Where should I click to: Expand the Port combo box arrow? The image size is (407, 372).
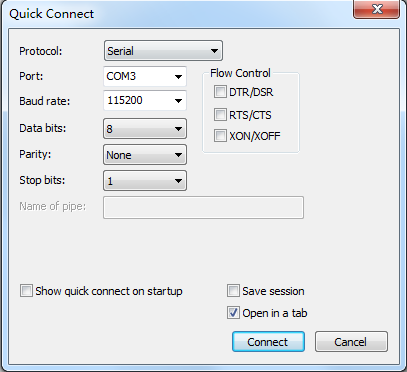178,76
